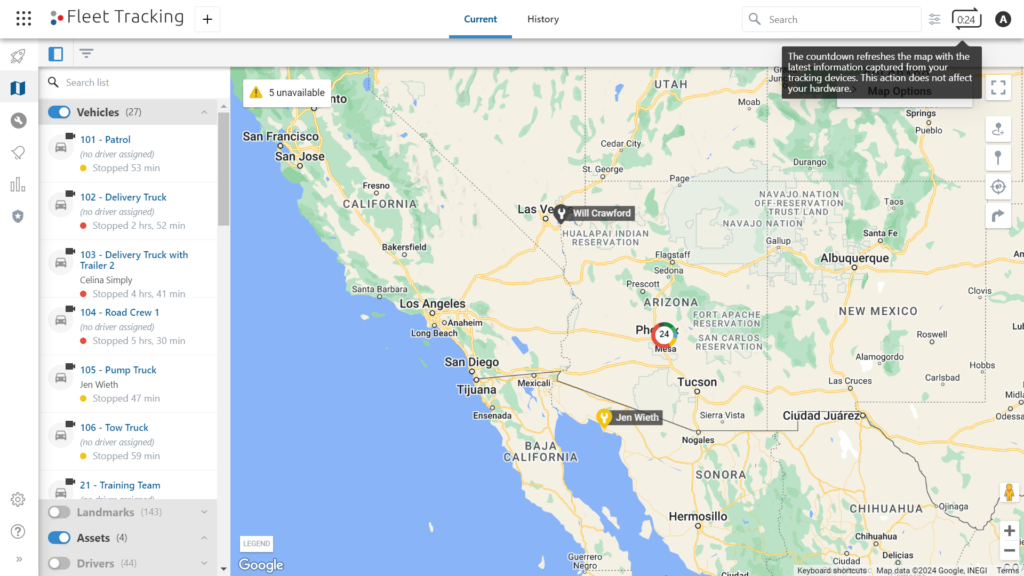The height and width of the screenshot is (576, 1024).
Task: Open the filter icon above the vehicle list
Action: [x=86, y=53]
